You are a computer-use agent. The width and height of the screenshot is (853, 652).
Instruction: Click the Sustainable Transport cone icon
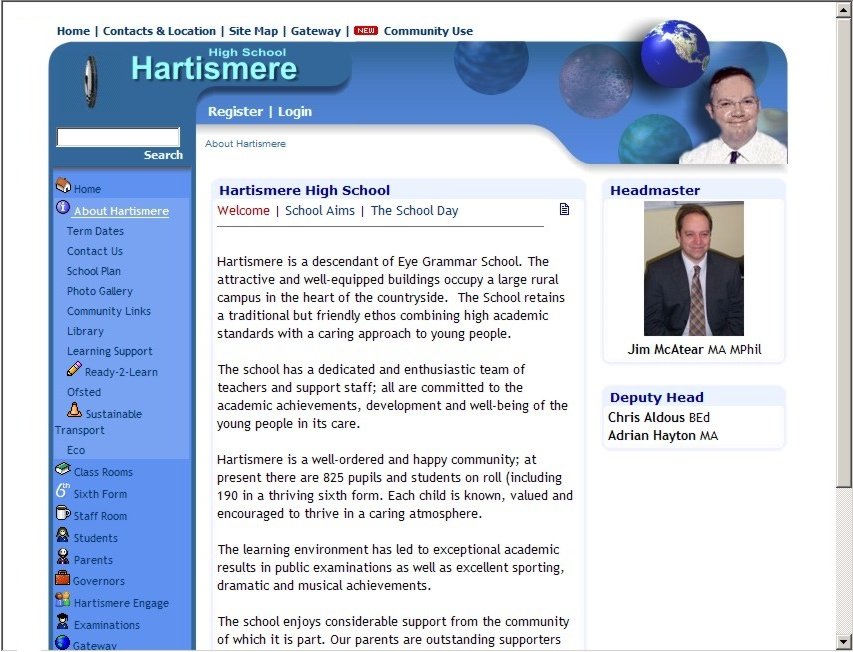pos(74,411)
